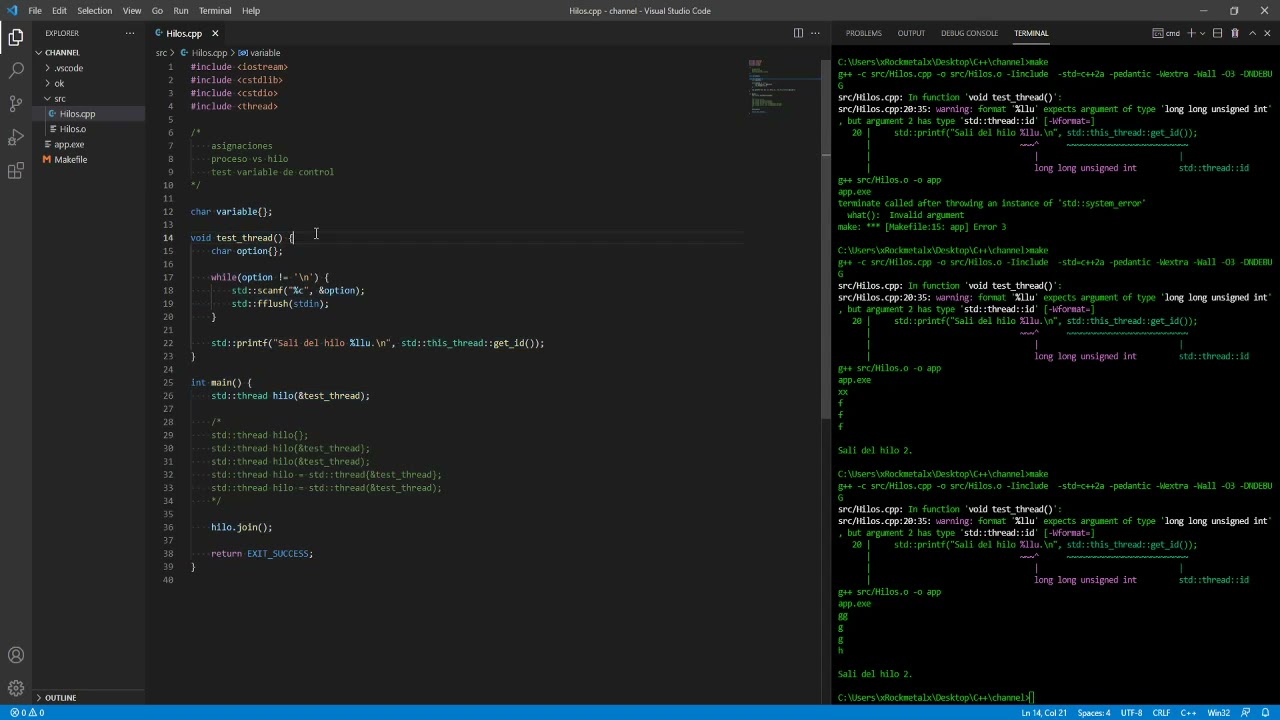Switch to the Problems tab
The height and width of the screenshot is (720, 1280).
point(863,33)
